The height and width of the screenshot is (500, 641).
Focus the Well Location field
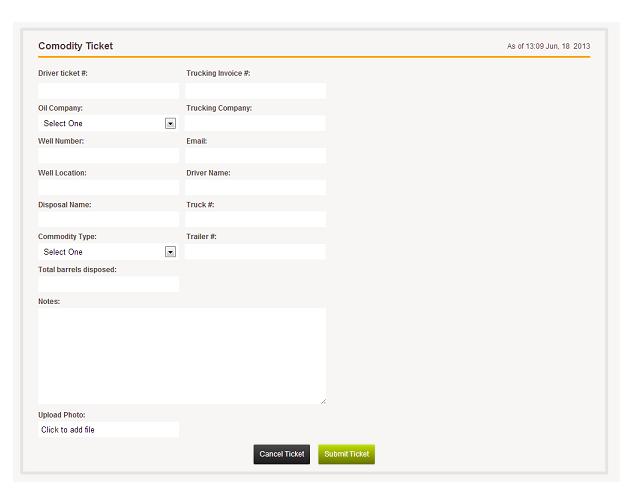[x=108, y=188]
